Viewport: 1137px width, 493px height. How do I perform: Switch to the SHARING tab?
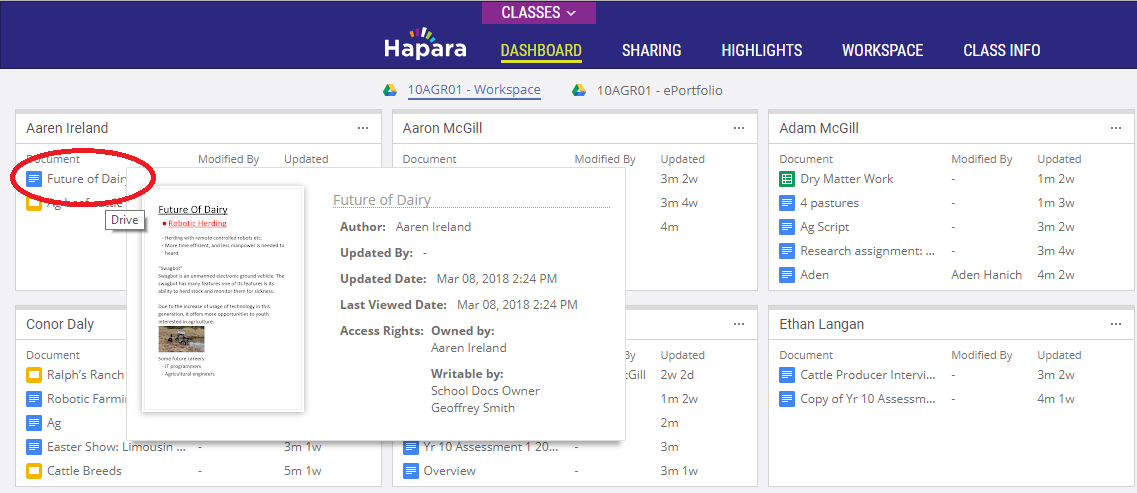coord(651,50)
